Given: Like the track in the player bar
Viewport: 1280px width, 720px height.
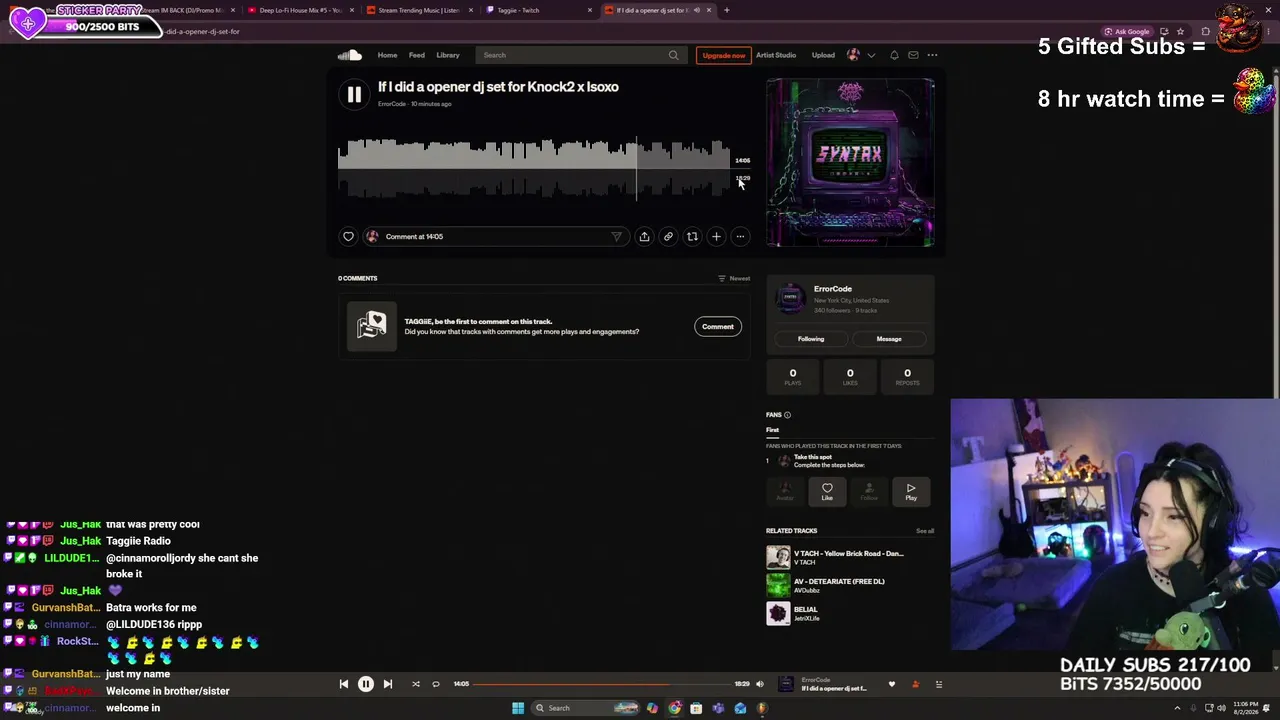Looking at the screenshot, I should pos(892,684).
